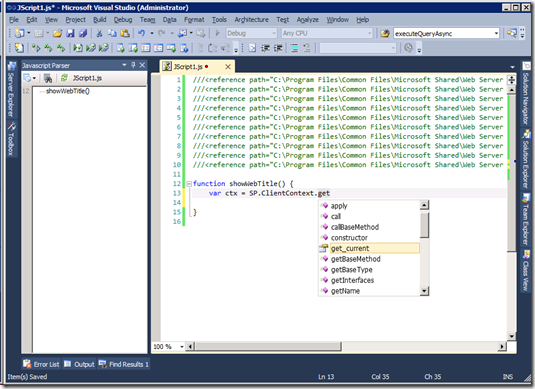Viewport: 535px width, 389px height.
Task: Open the Architecture menu
Action: tap(251, 20)
